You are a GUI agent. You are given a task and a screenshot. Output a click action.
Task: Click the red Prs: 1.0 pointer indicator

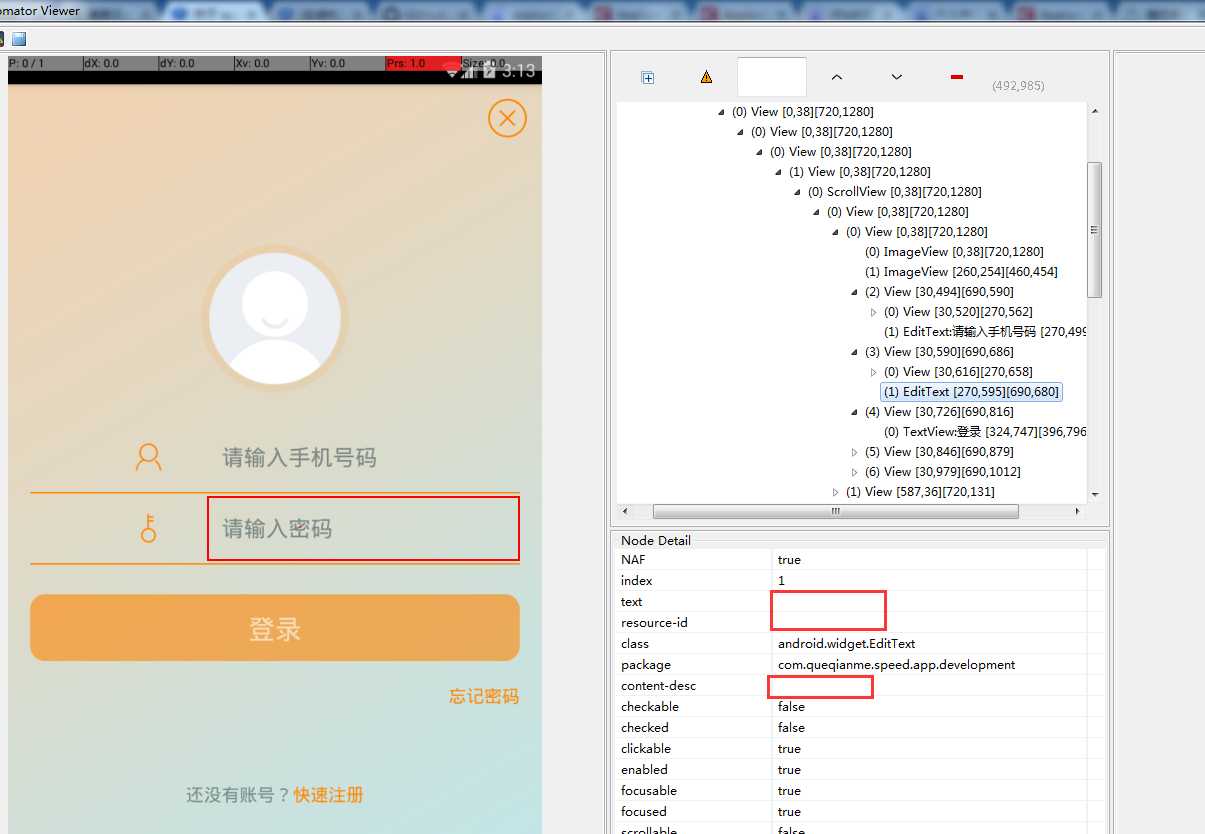click(x=423, y=63)
